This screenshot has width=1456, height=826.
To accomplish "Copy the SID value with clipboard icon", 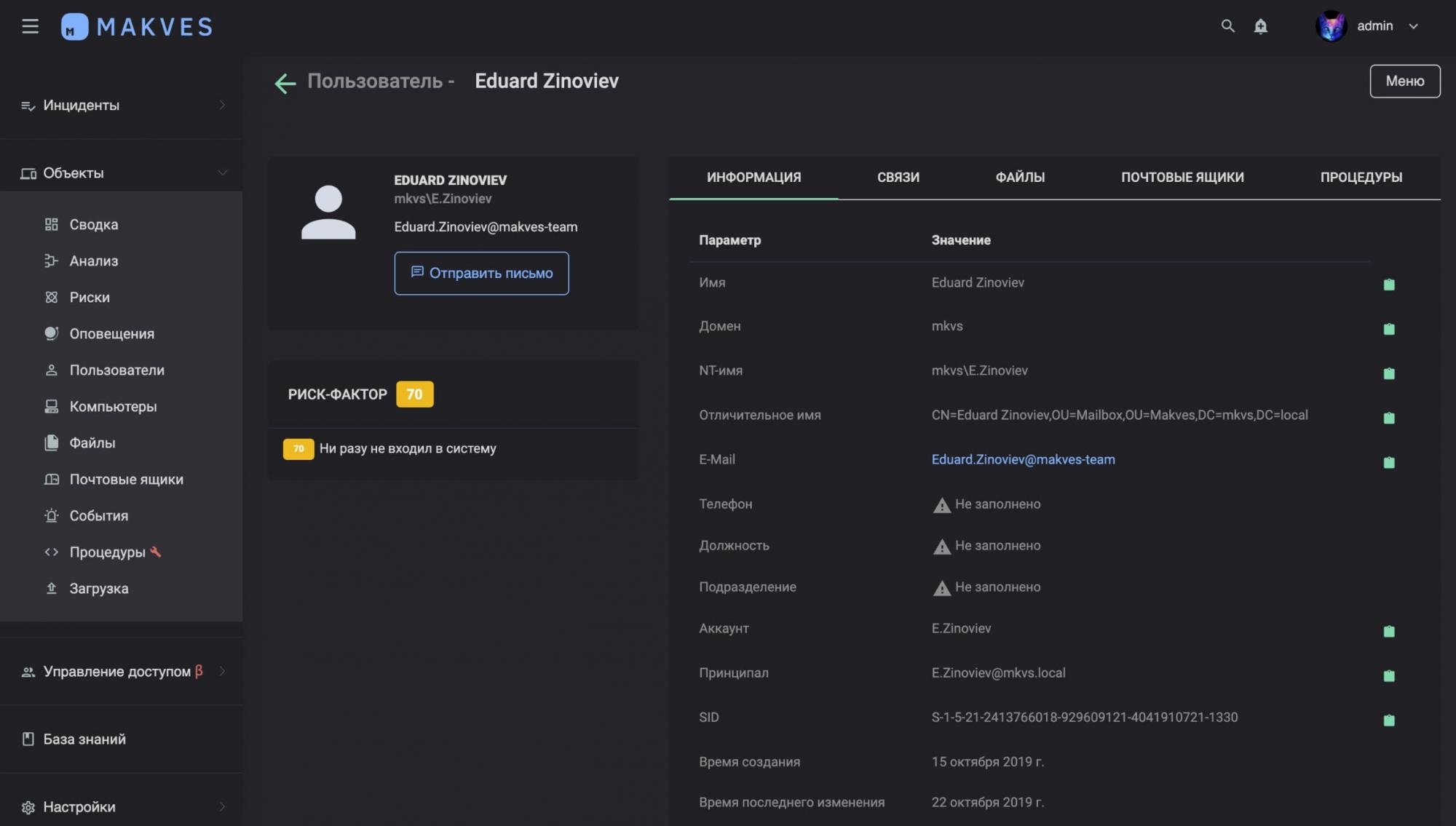I will 1388,720.
